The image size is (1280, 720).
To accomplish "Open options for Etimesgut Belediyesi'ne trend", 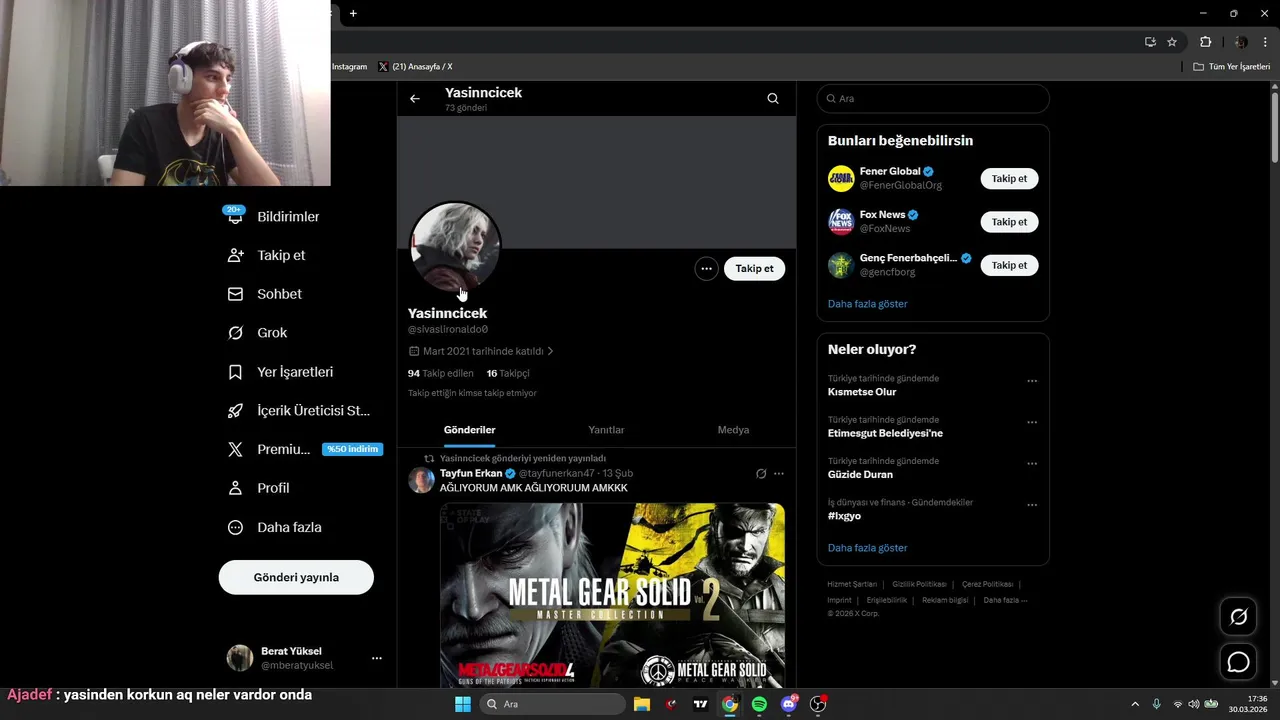I will click(x=1032, y=422).
